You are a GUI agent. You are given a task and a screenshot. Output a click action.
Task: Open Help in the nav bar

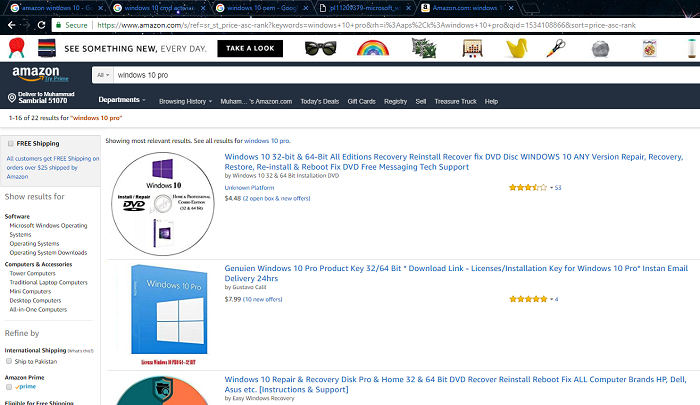point(491,101)
